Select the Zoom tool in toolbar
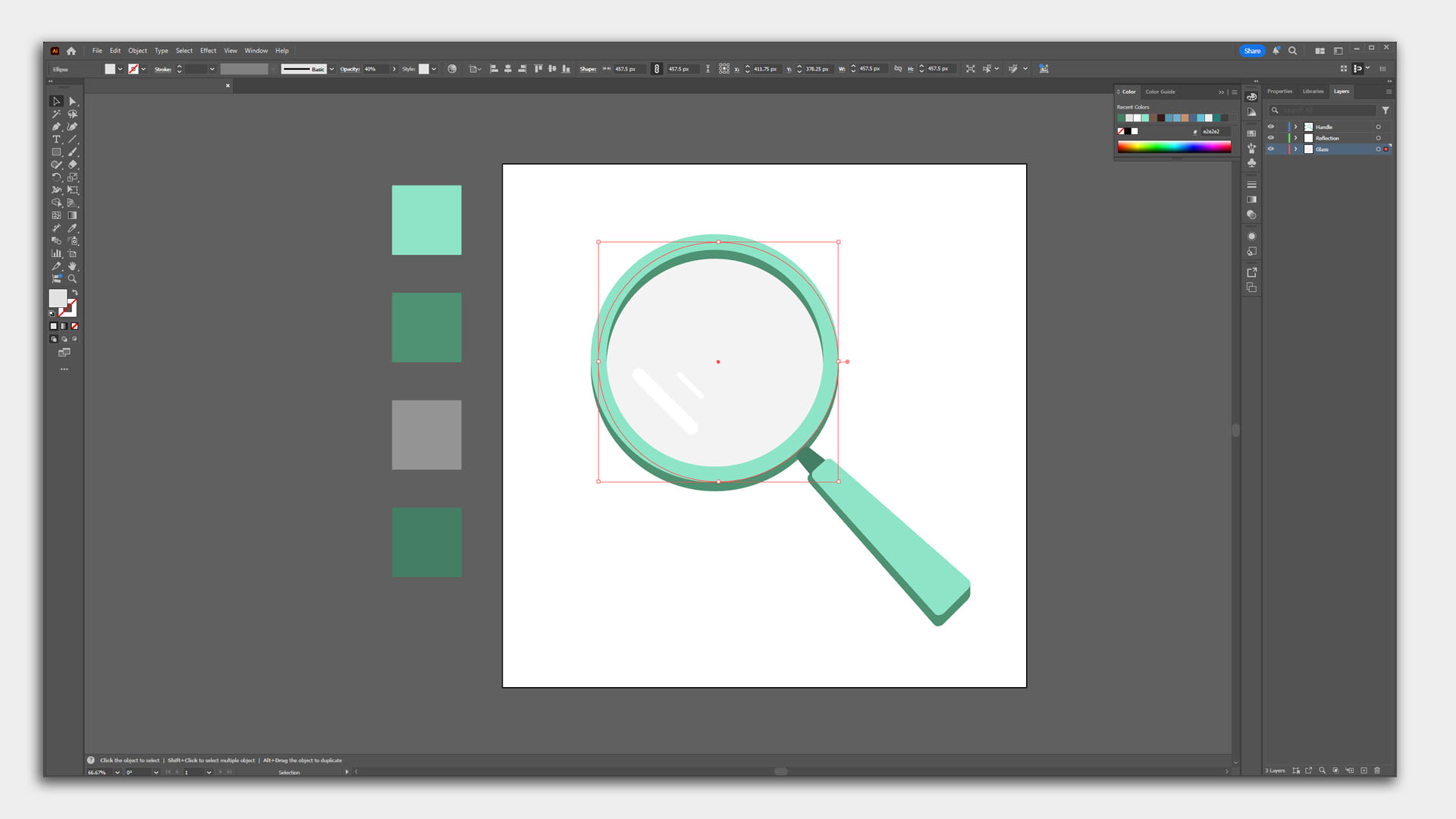Screen dimensions: 1456x819 73,279
